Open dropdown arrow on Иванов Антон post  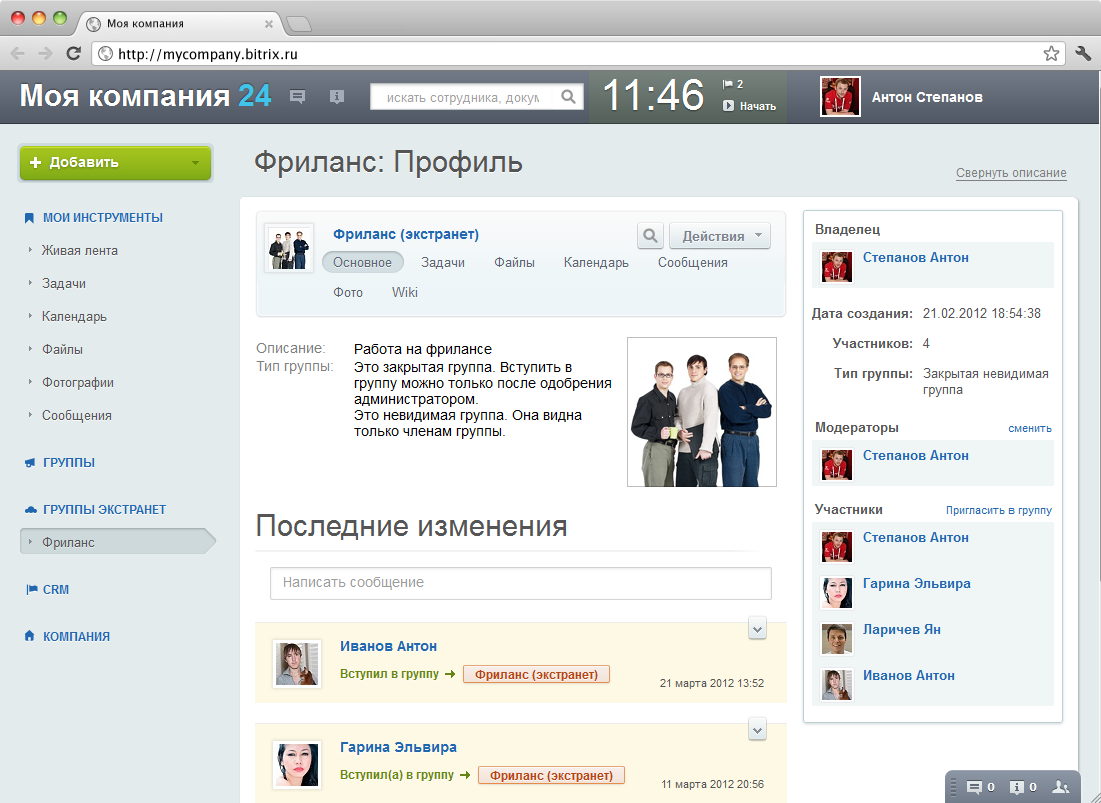pyautogui.click(x=757, y=629)
